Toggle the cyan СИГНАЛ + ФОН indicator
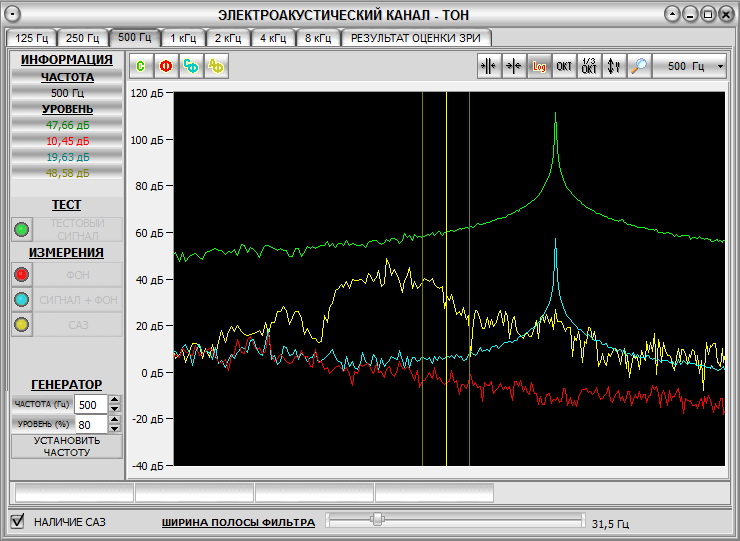 coord(22,299)
